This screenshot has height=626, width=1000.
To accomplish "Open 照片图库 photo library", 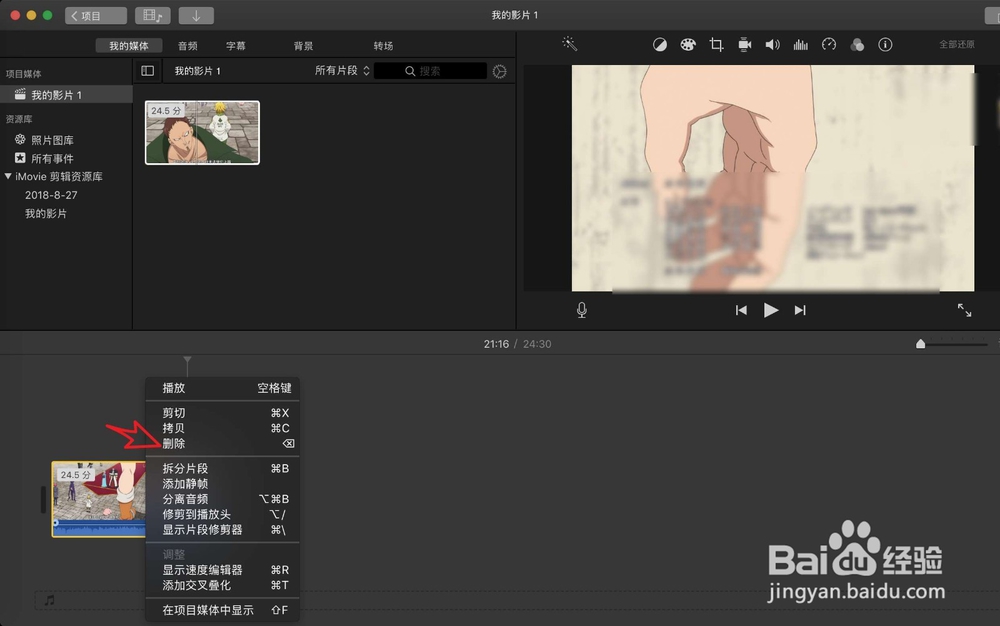I will point(45,140).
